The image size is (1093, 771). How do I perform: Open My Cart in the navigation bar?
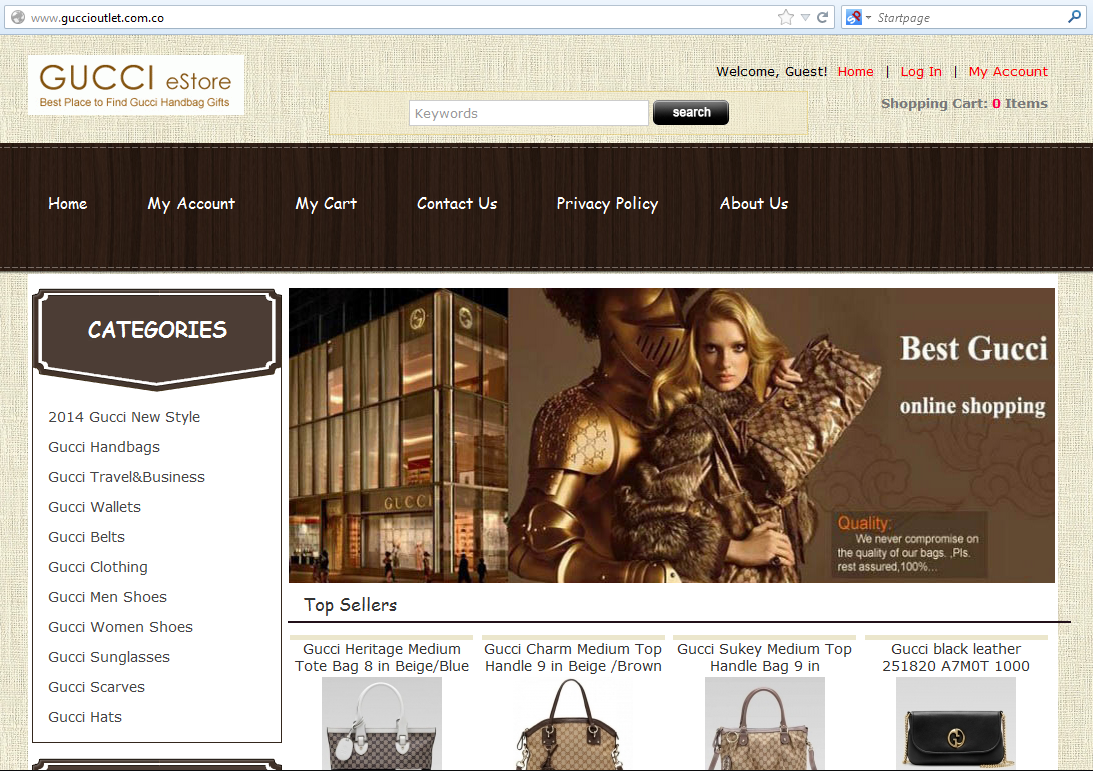click(x=326, y=203)
